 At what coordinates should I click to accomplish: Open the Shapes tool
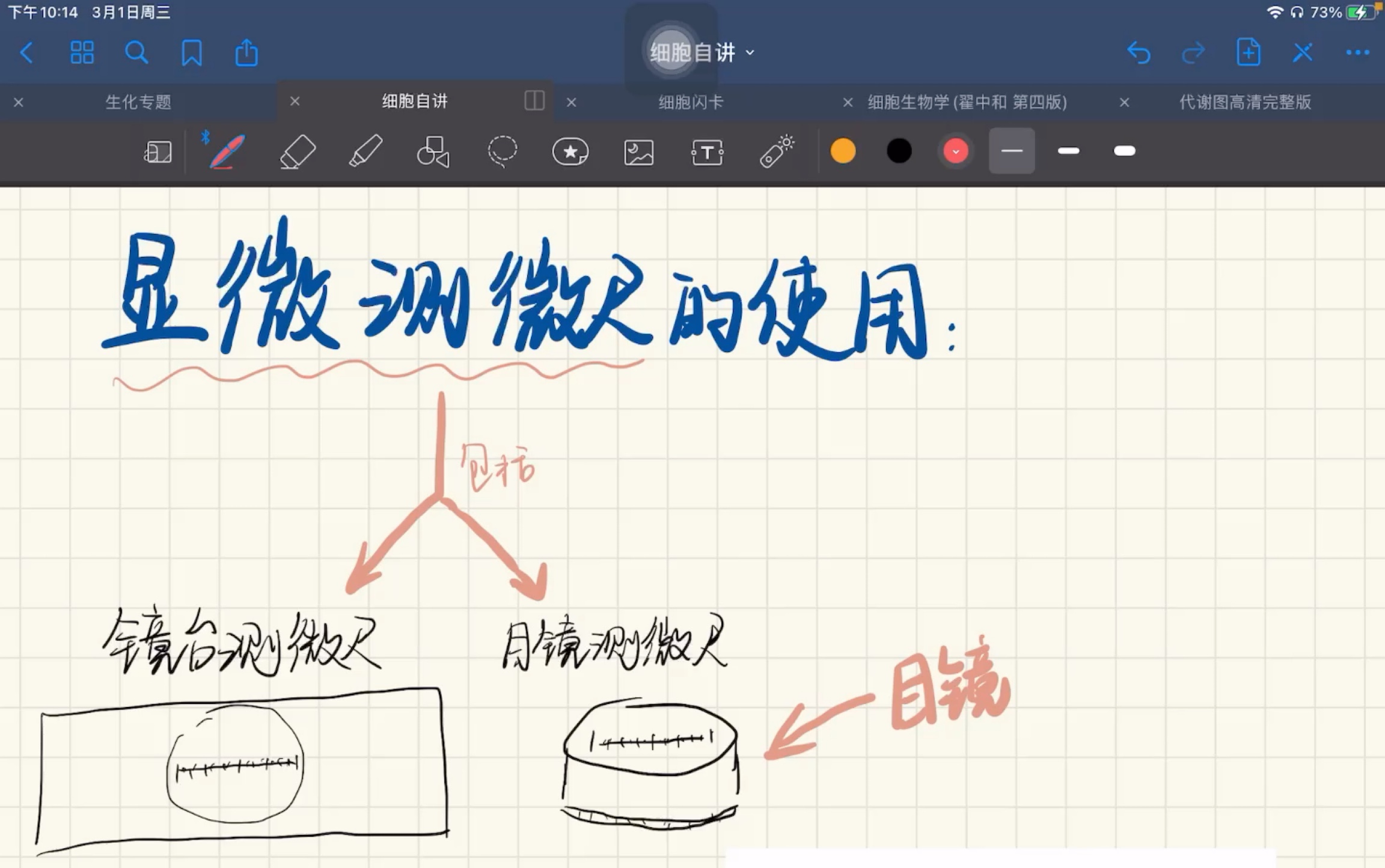(x=433, y=151)
